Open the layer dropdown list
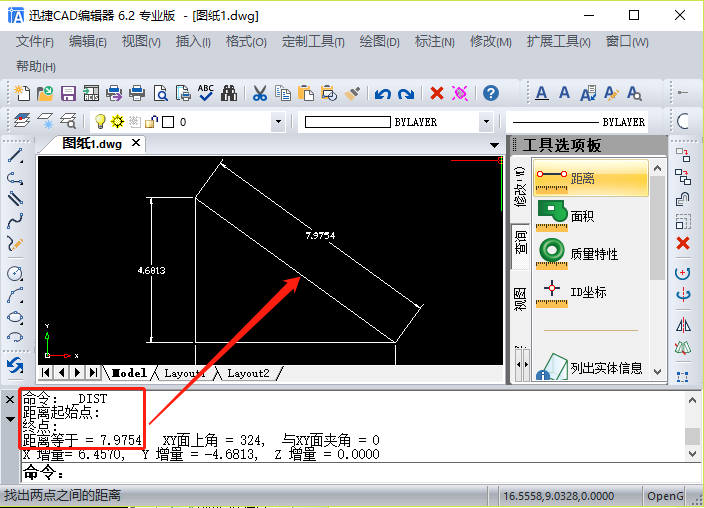704x508 pixels. pyautogui.click(x=278, y=122)
